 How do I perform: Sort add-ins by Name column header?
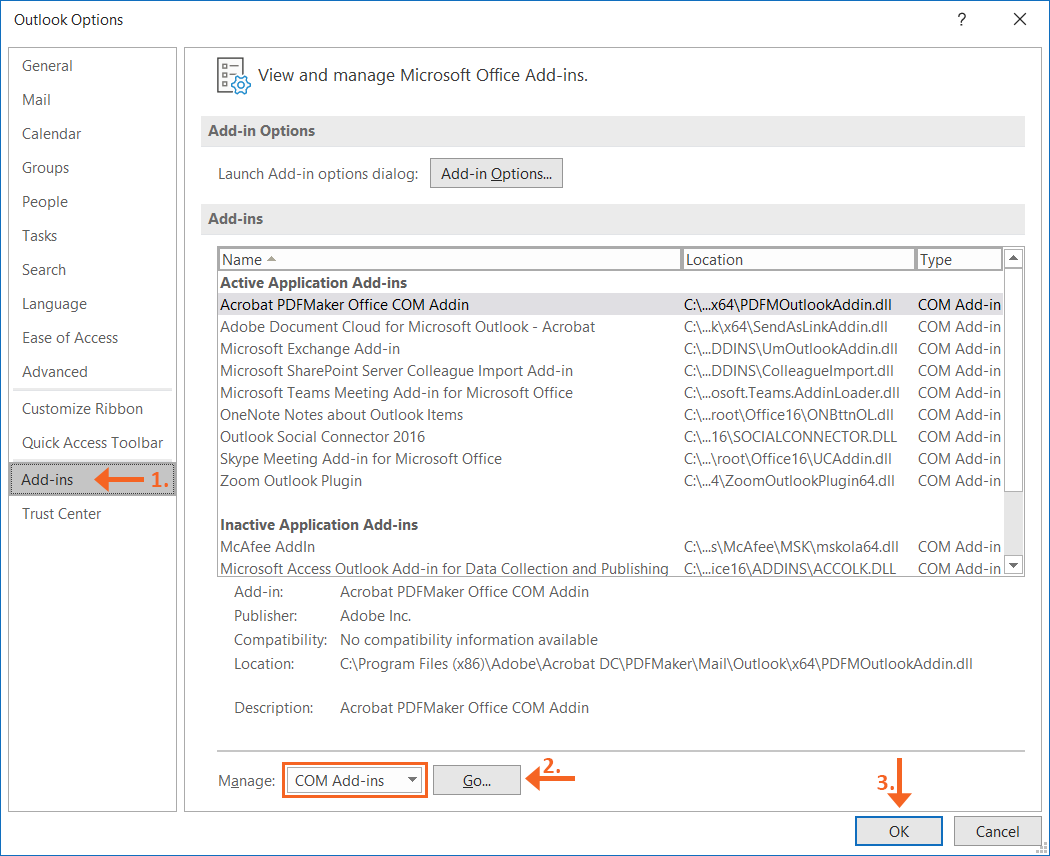click(449, 260)
